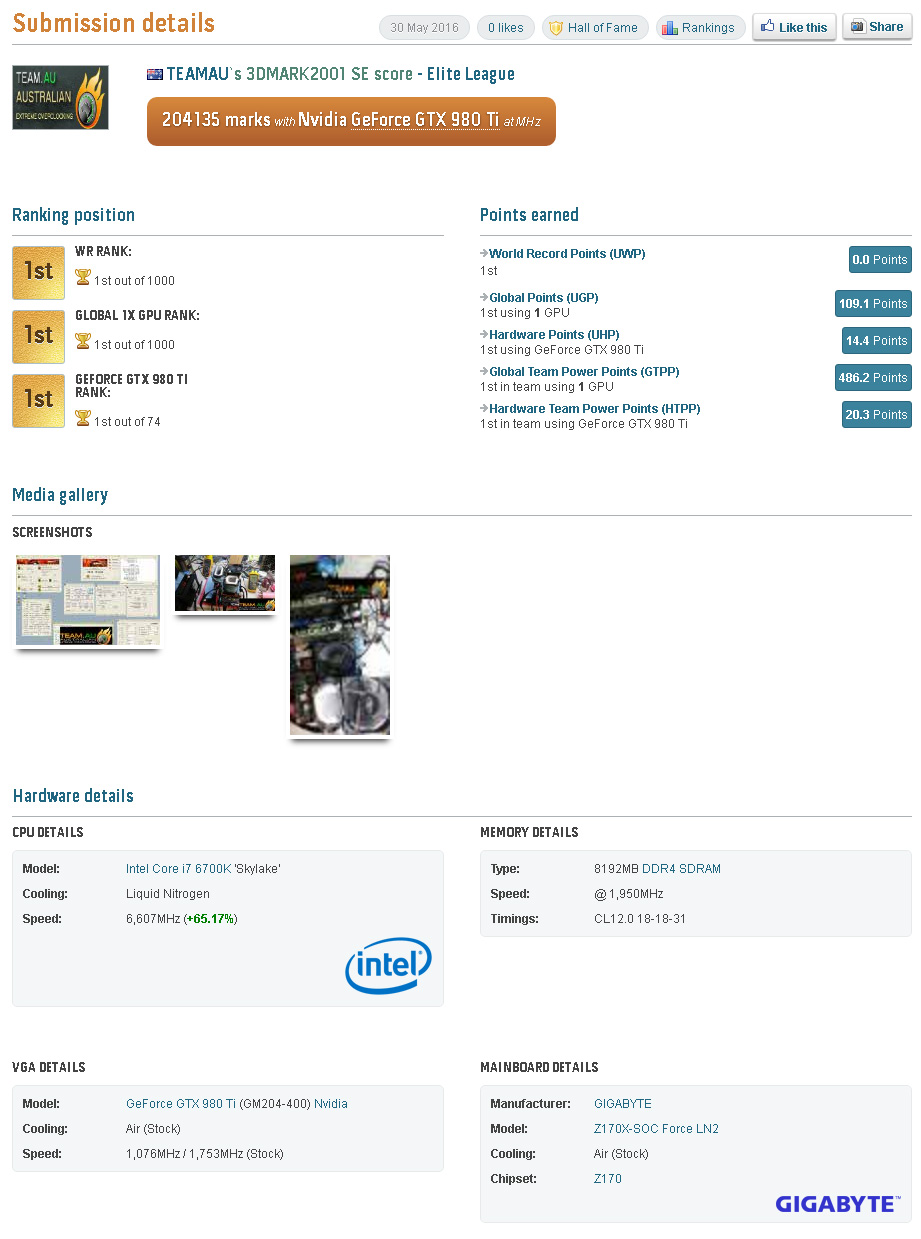Click the Media gallery heading
This screenshot has height=1239, width=921.
[x=60, y=495]
